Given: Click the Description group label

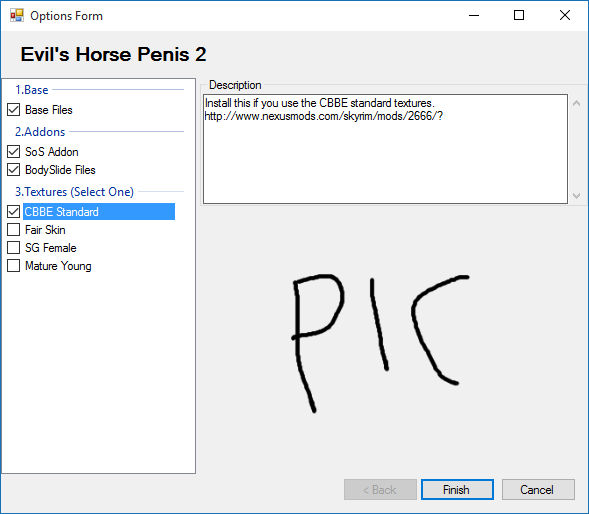Looking at the screenshot, I should [x=235, y=85].
